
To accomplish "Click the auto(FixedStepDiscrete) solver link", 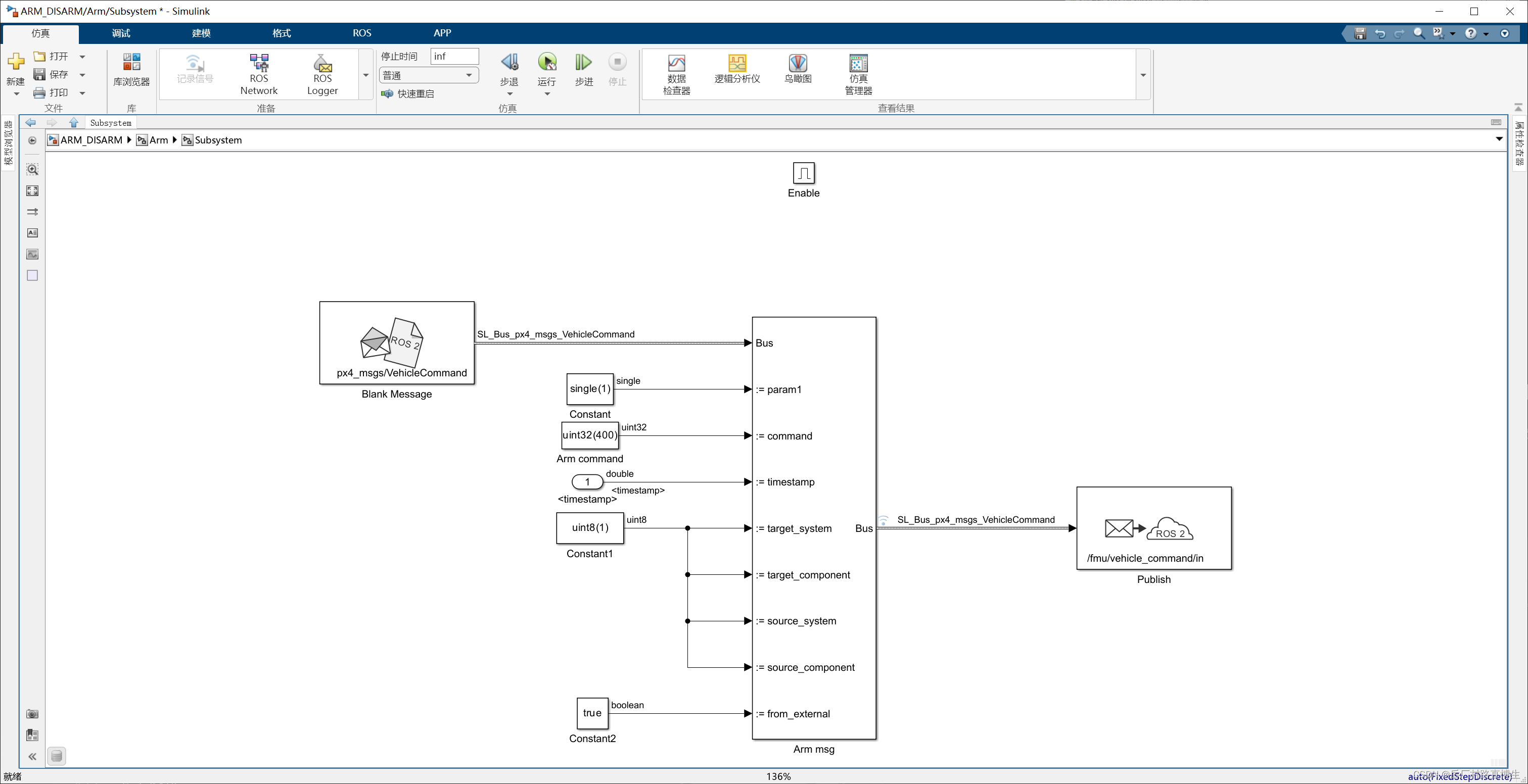I will [x=1460, y=776].
